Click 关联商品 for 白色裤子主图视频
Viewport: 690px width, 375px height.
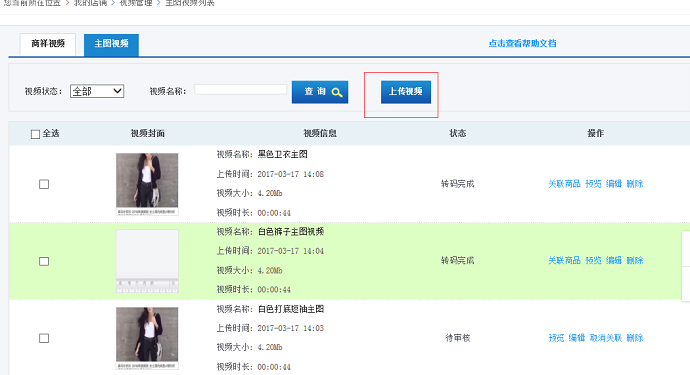pyautogui.click(x=564, y=261)
